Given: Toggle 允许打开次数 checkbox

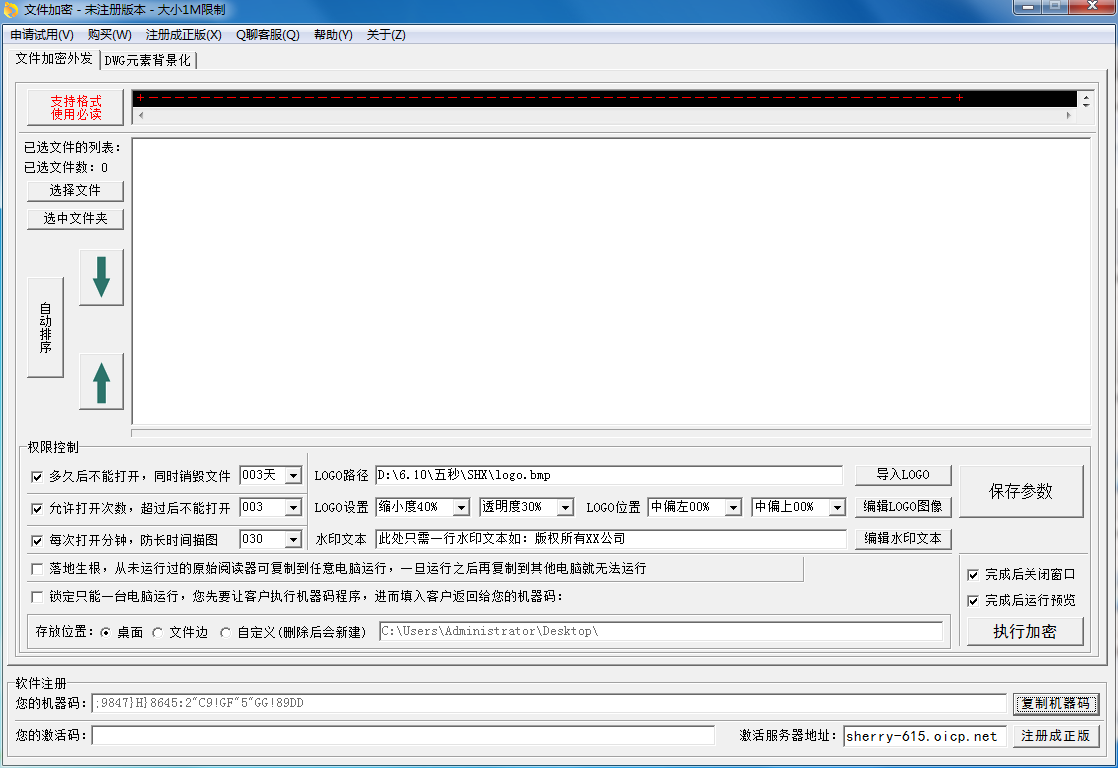Looking at the screenshot, I should click(x=37, y=508).
